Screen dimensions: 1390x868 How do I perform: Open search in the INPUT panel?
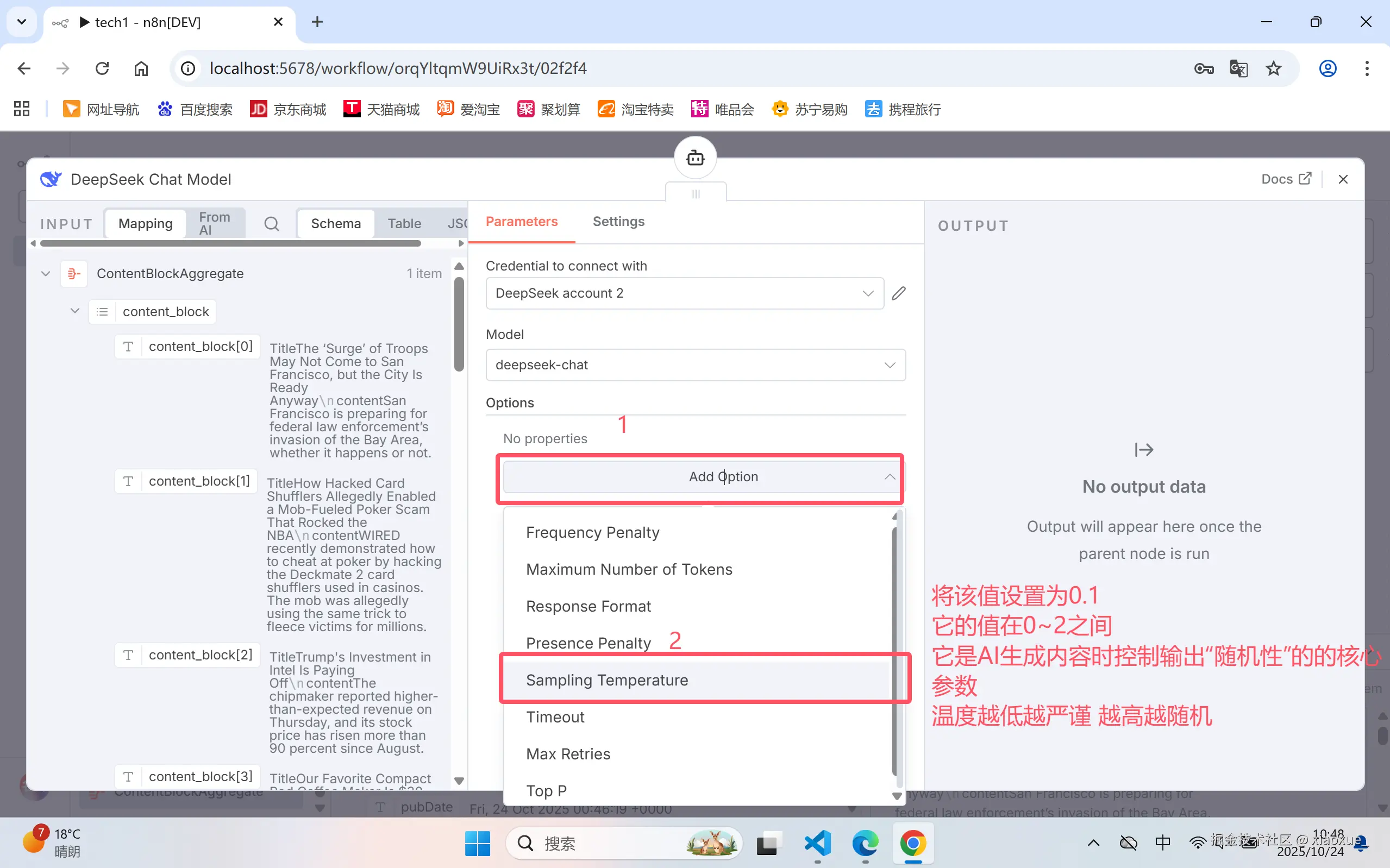click(271, 223)
